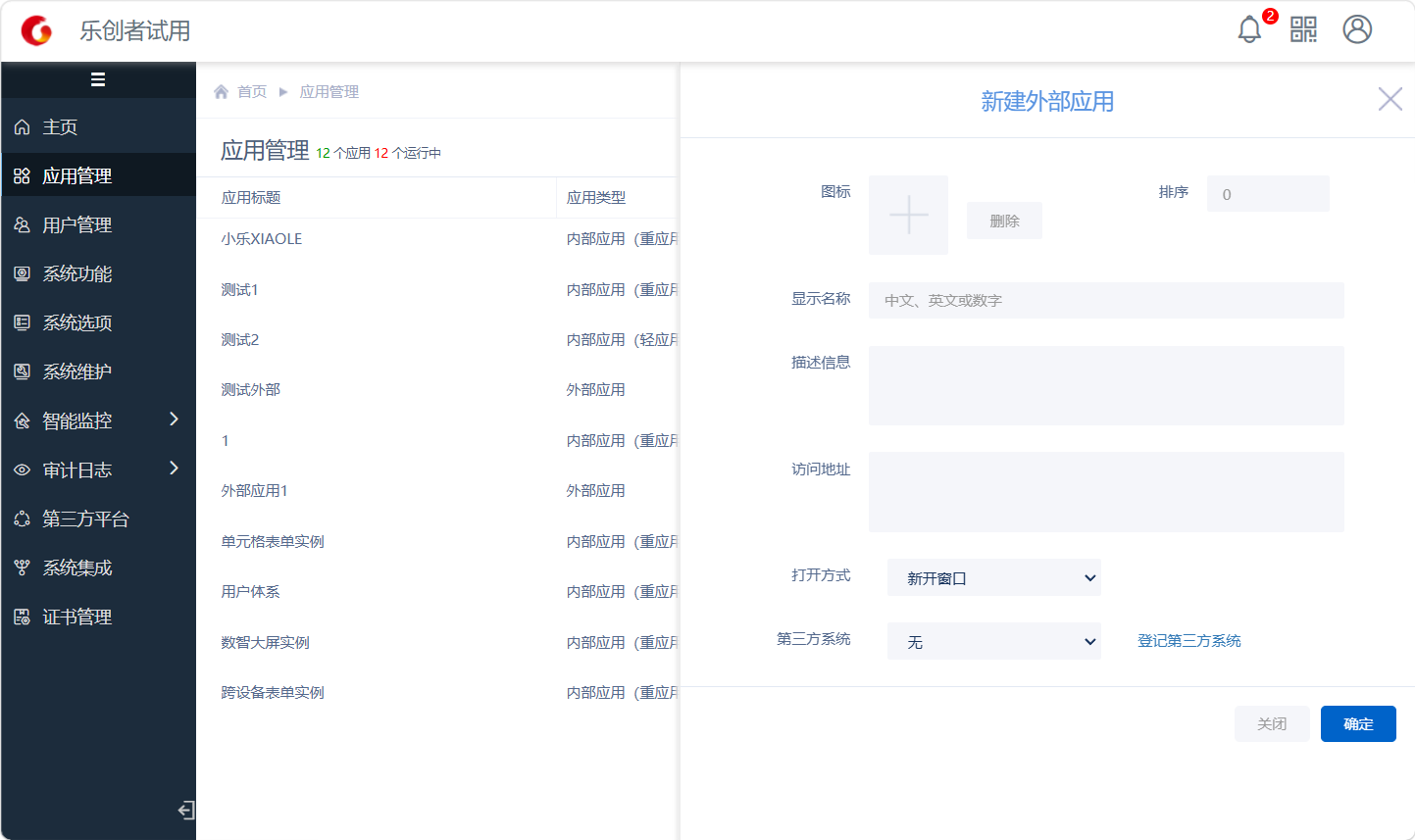Click the 应用管理 breadcrumb link
The height and width of the screenshot is (840, 1415).
pyautogui.click(x=329, y=91)
